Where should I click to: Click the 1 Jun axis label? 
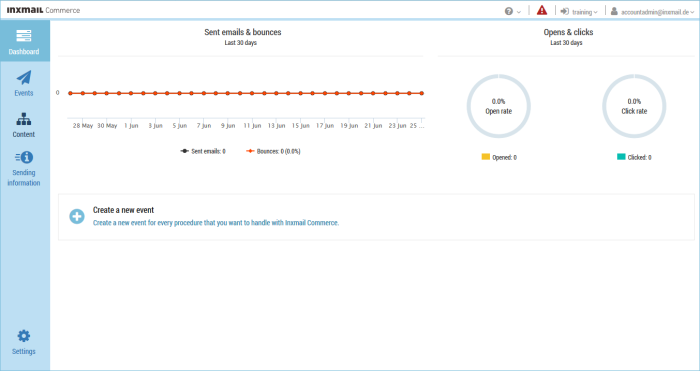click(131, 126)
